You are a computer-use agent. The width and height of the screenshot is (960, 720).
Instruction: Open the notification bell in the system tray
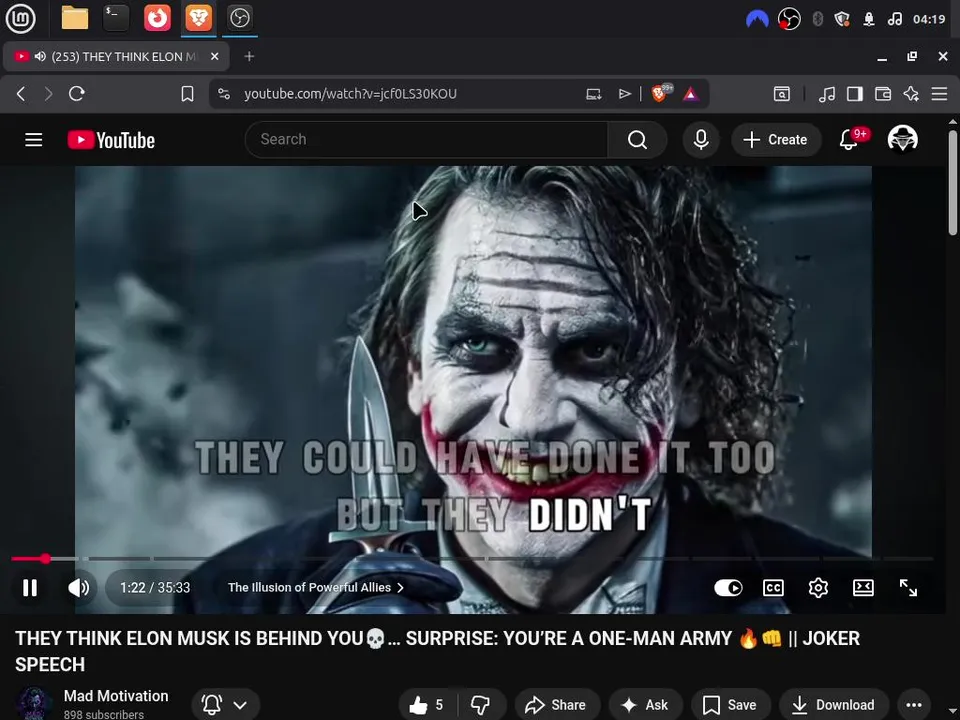(869, 19)
